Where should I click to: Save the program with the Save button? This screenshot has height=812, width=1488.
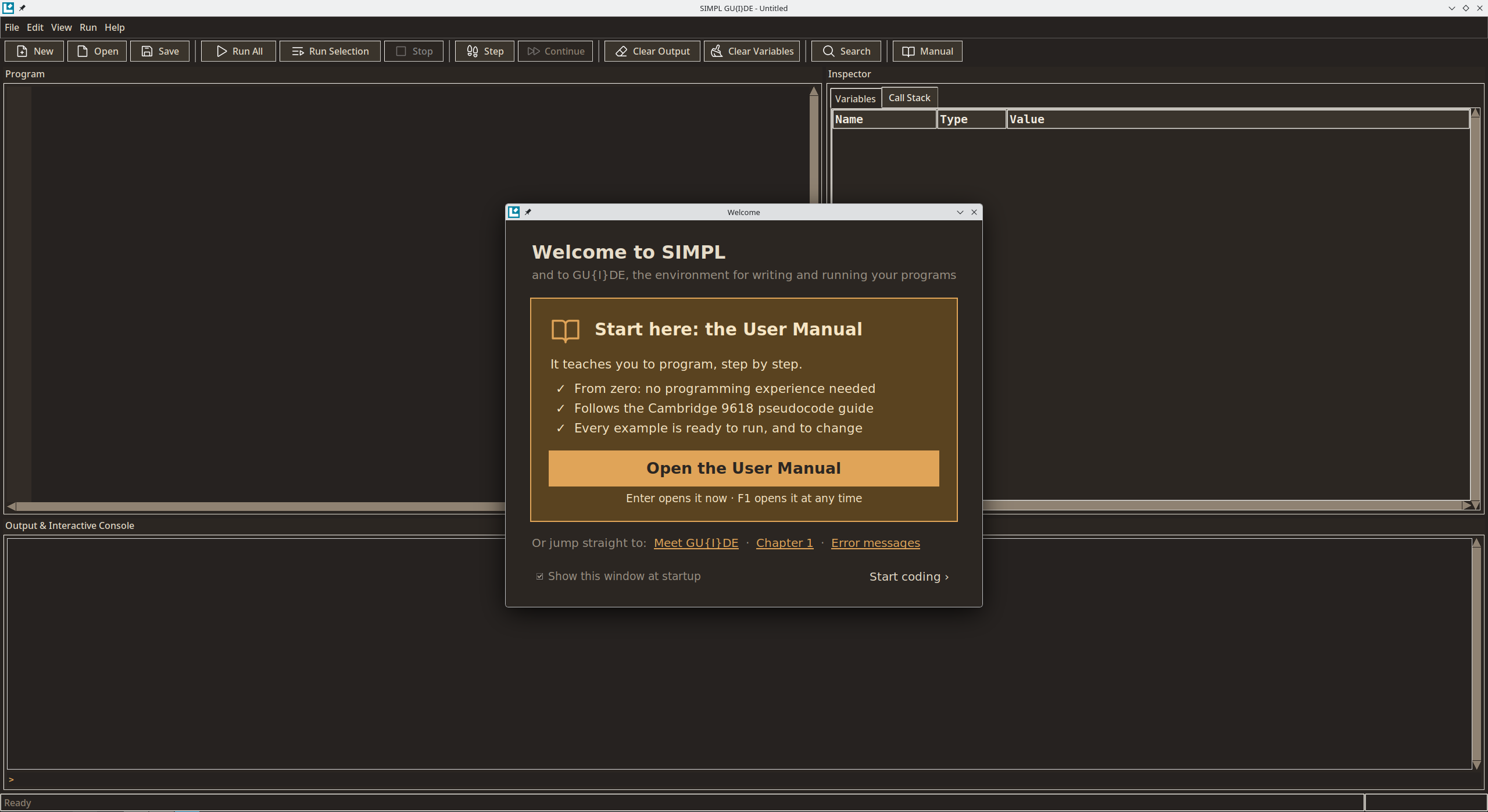[x=160, y=51]
